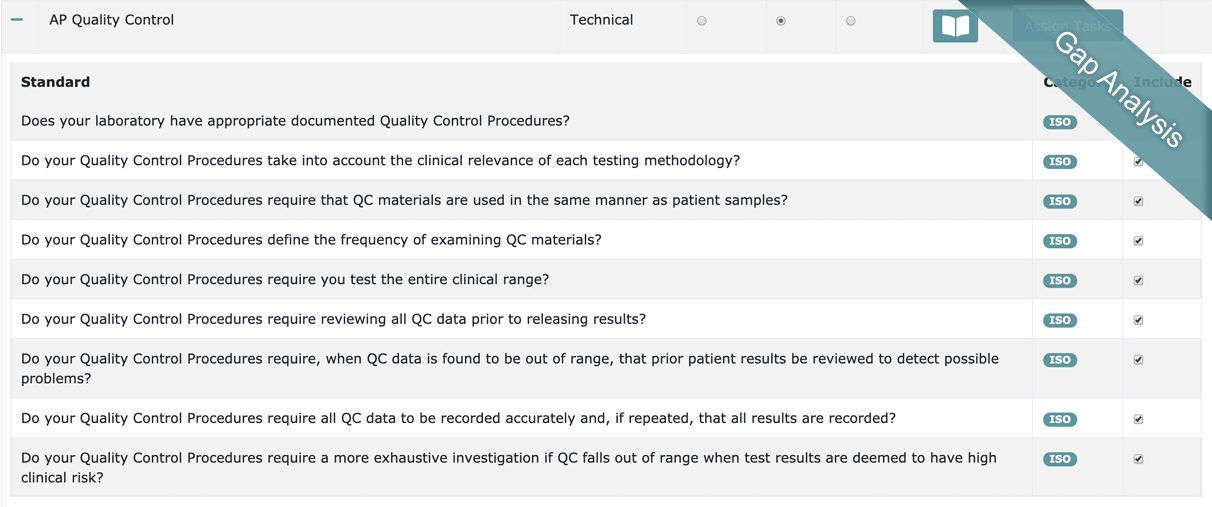
Task: Uncheck Include for same manner as patient samples
Action: 1138,201
